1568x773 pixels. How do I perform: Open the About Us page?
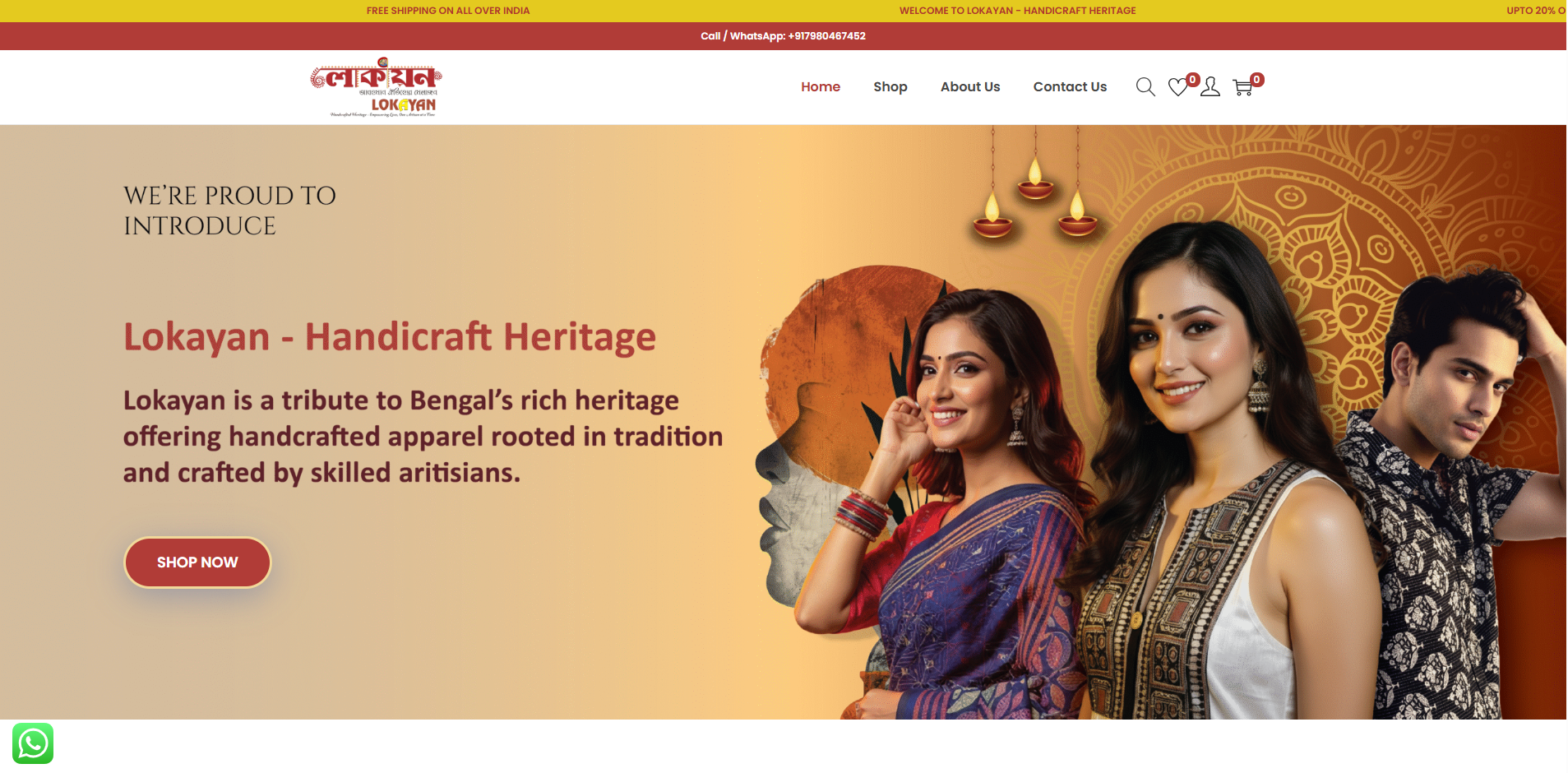pyautogui.click(x=970, y=87)
